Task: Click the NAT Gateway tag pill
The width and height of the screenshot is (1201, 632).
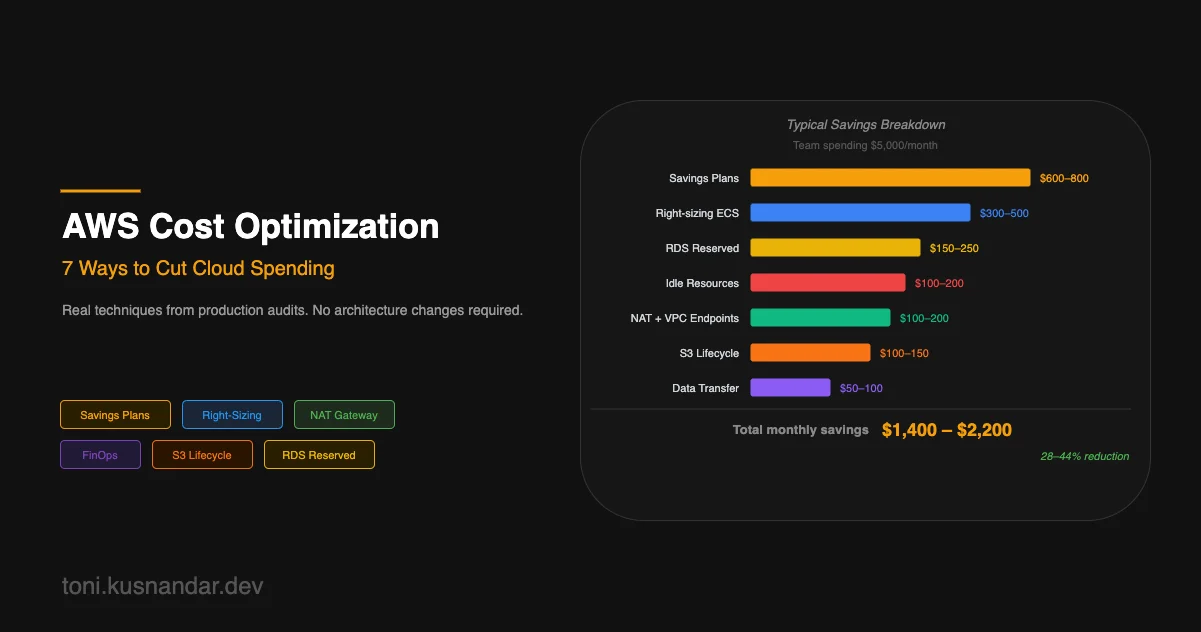Action: point(344,415)
